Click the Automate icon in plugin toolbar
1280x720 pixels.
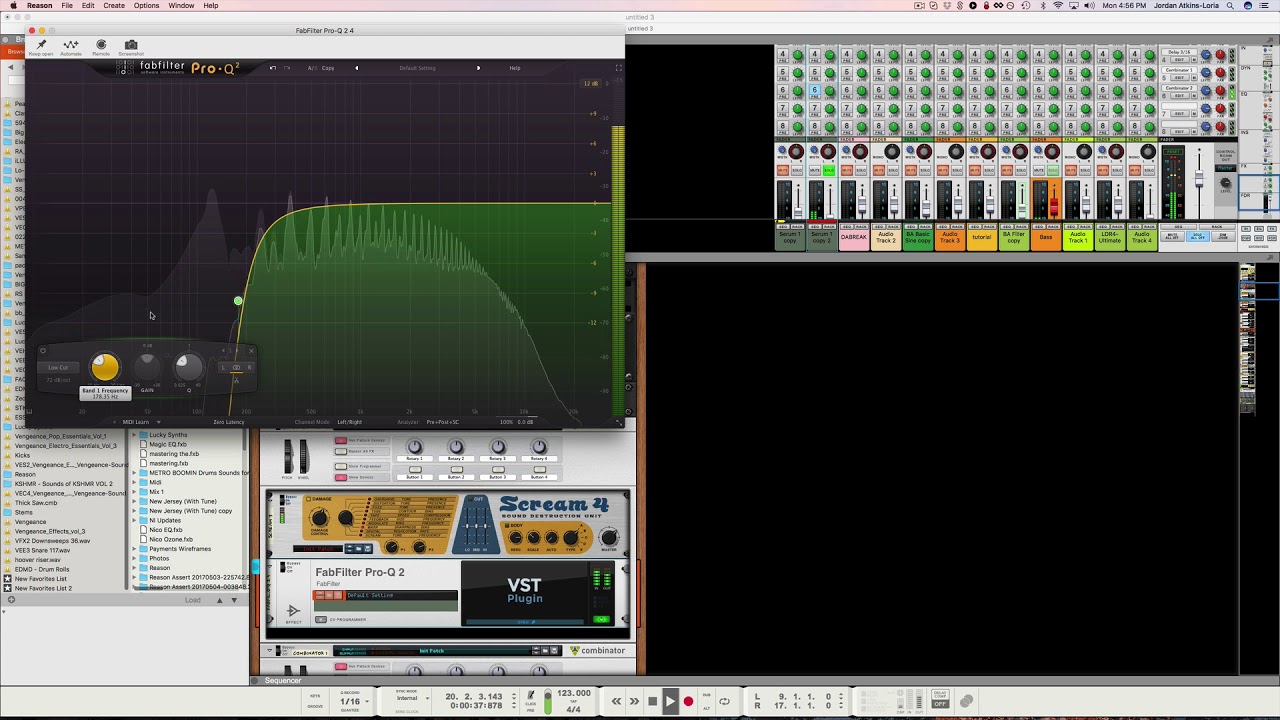[71, 45]
